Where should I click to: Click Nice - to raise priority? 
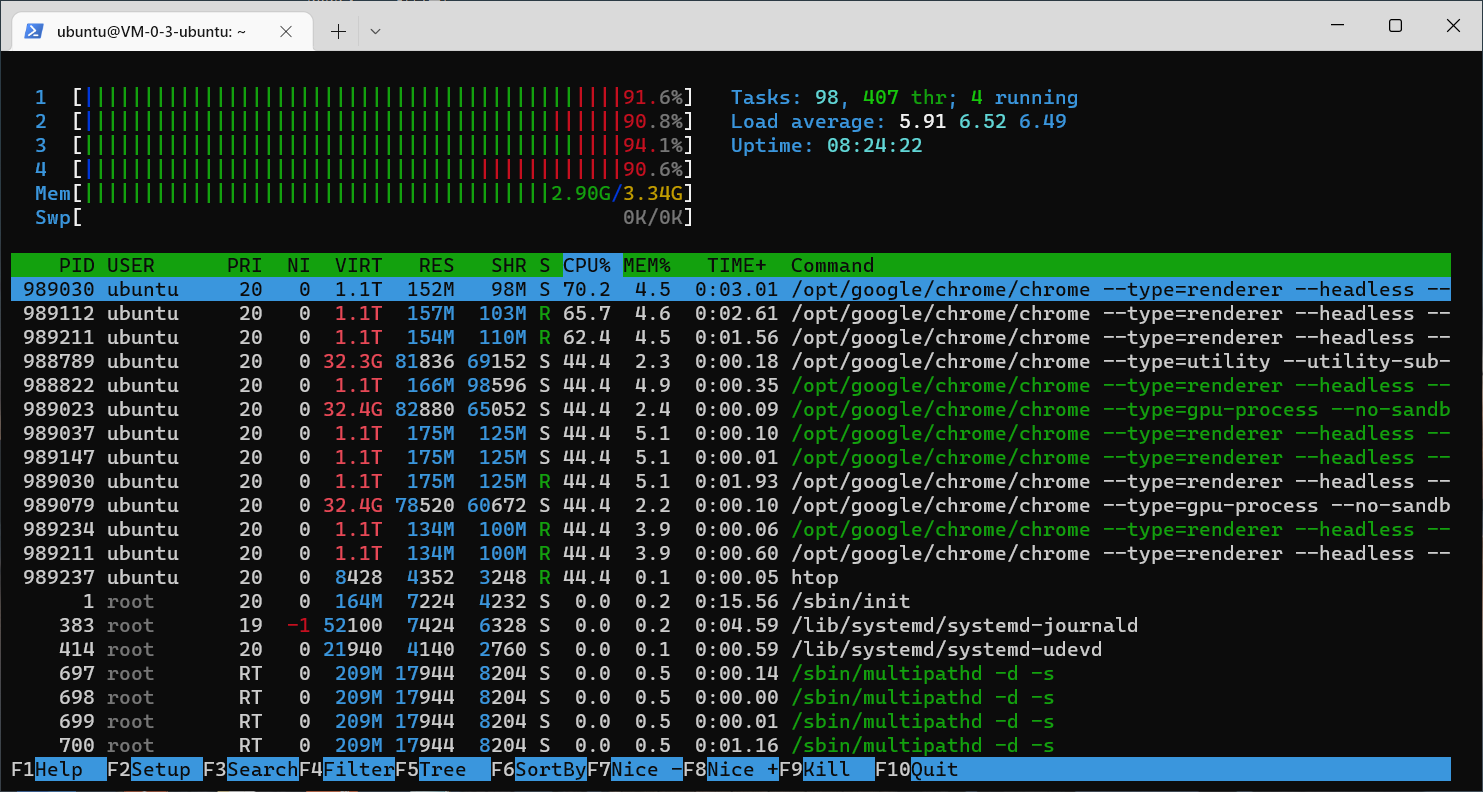(x=635, y=769)
